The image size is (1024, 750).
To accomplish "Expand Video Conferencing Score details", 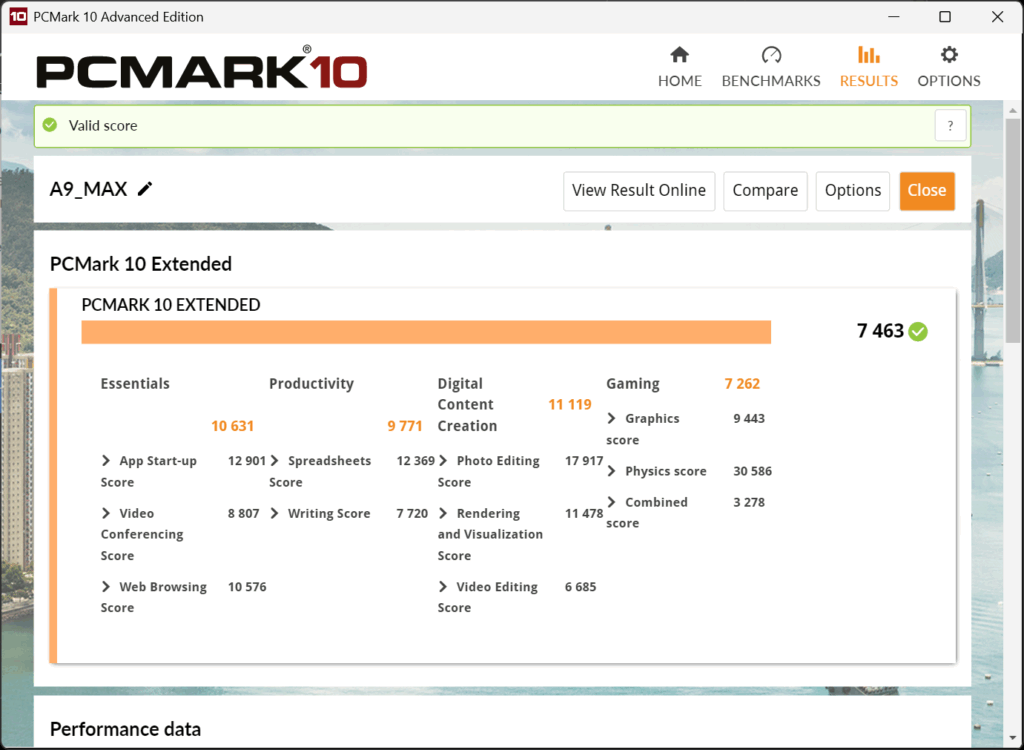I will click(x=106, y=513).
